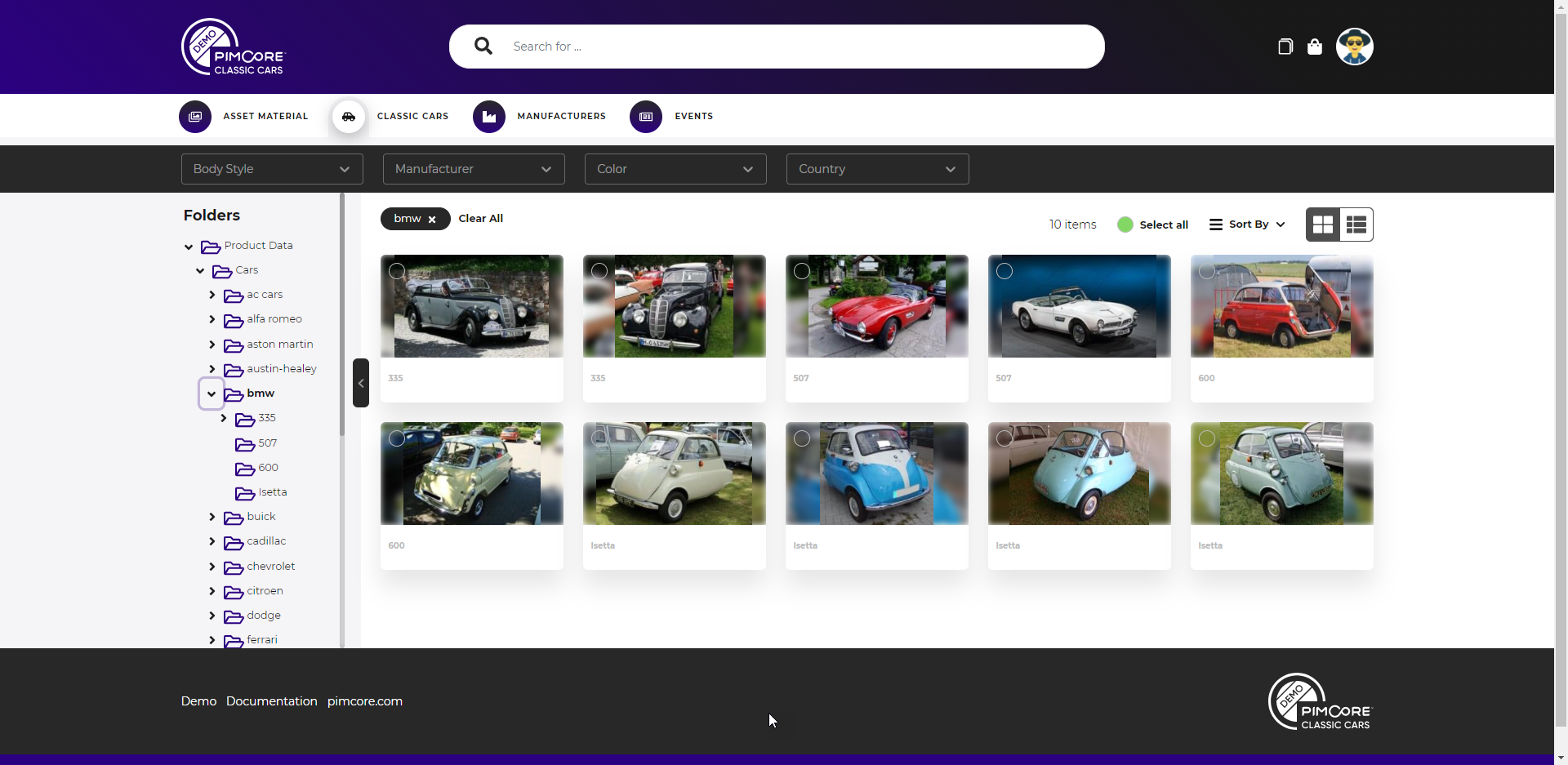Viewport: 1568px width, 765px height.
Task: Click the Product Data folder icon
Action: point(211,247)
